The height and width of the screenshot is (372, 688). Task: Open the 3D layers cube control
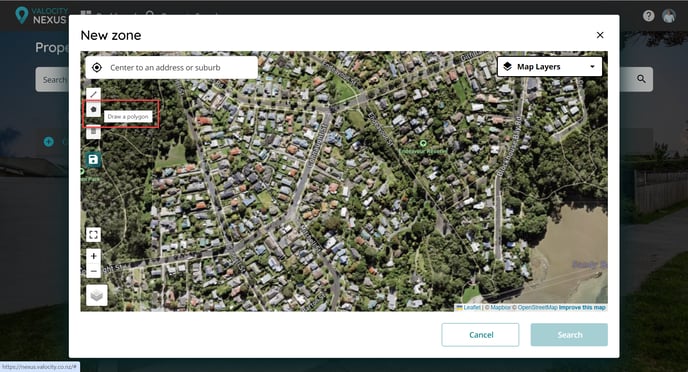pos(97,295)
